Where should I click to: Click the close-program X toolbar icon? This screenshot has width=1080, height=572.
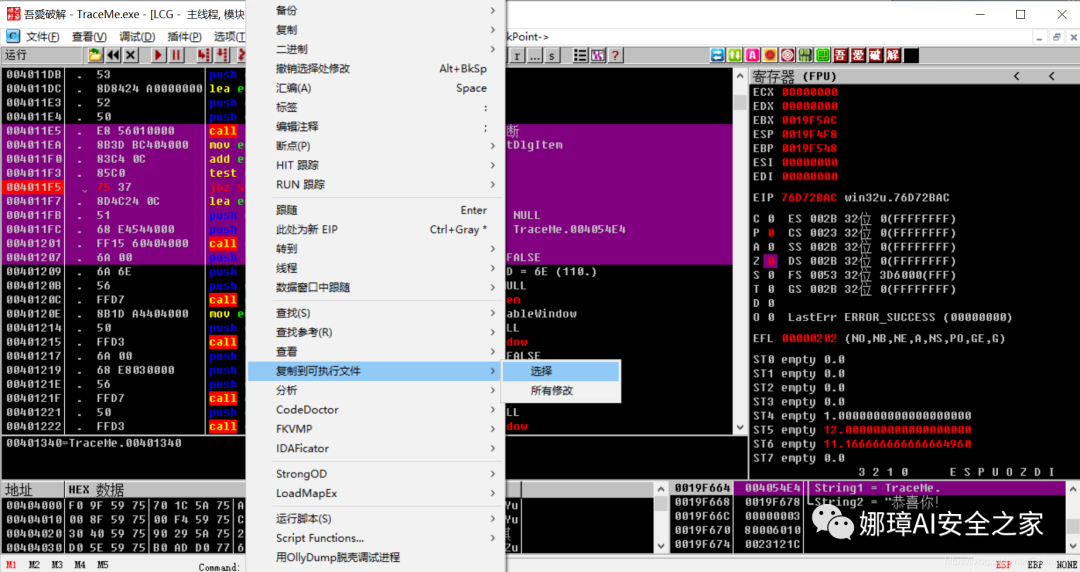click(x=131, y=55)
